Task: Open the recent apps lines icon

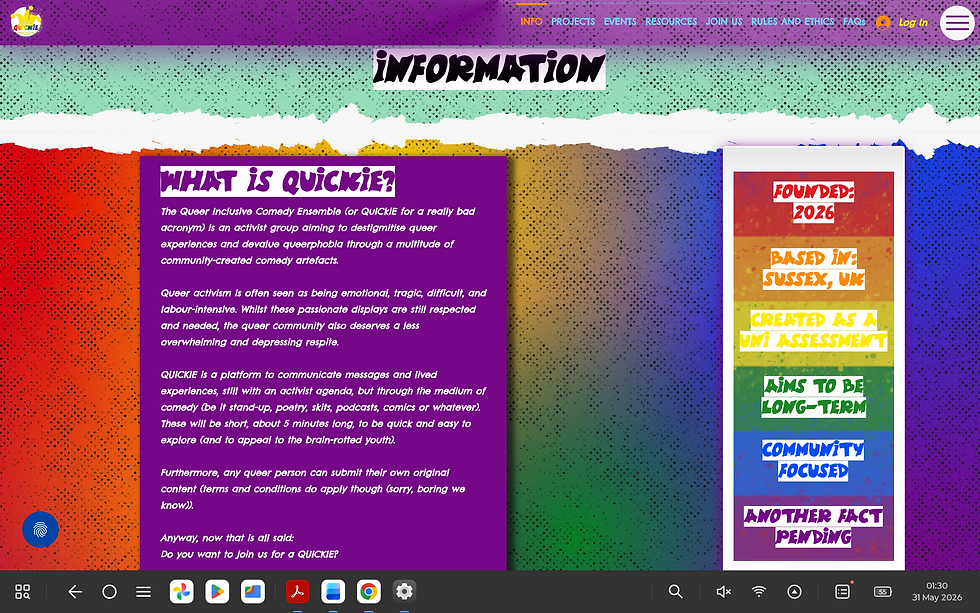Action: [x=144, y=592]
